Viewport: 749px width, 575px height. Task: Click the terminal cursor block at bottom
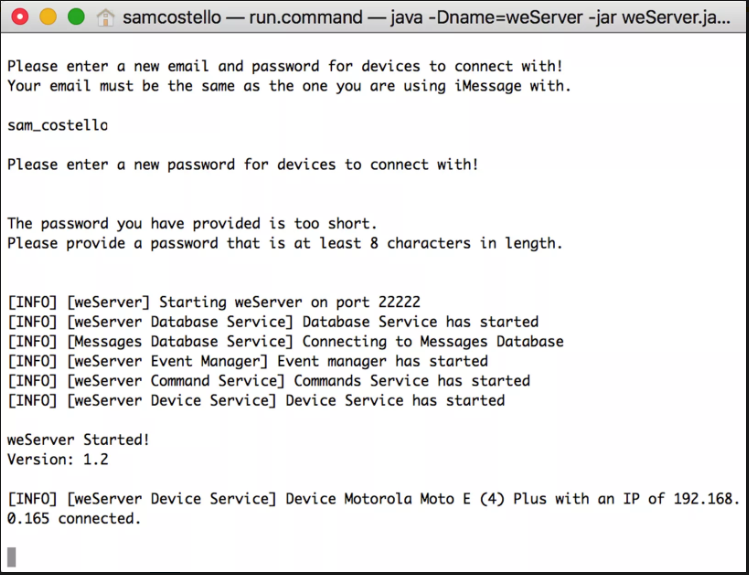point(11,557)
